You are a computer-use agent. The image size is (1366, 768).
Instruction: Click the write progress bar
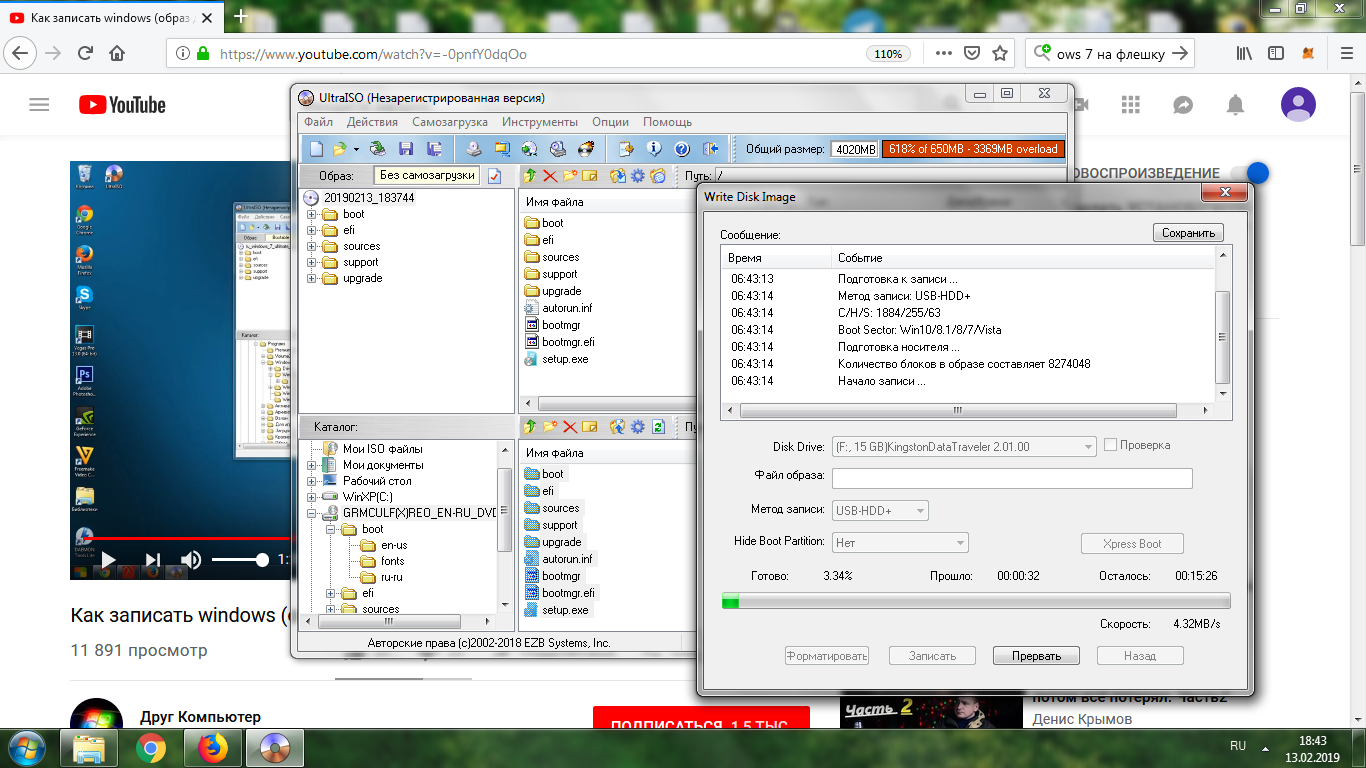tap(976, 601)
